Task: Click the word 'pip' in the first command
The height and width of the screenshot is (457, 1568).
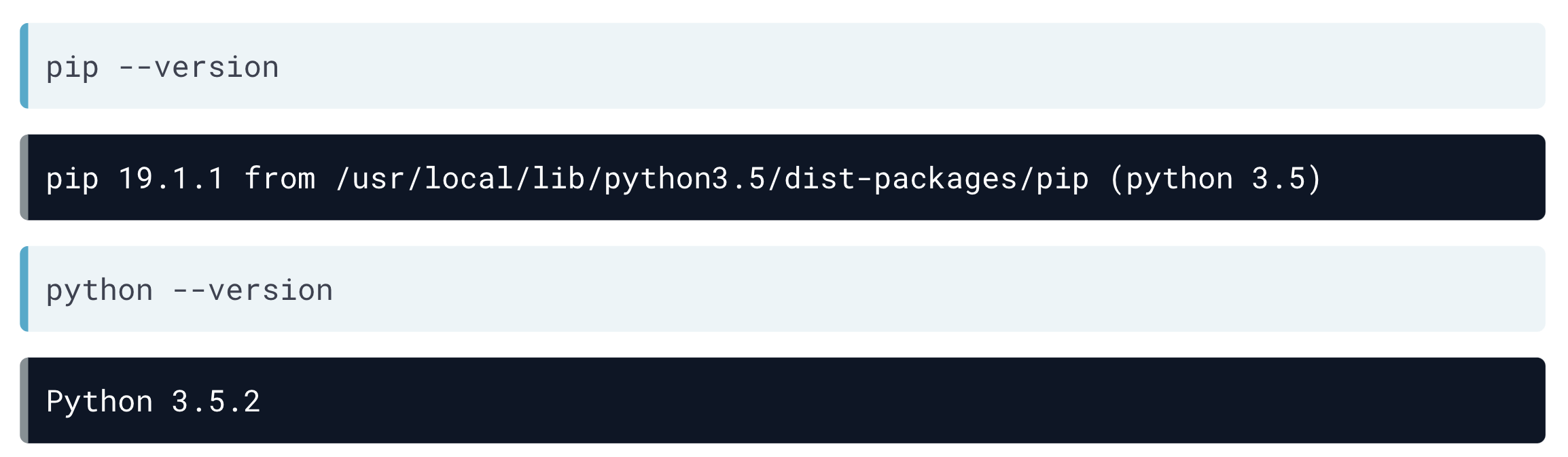Action: point(72,68)
